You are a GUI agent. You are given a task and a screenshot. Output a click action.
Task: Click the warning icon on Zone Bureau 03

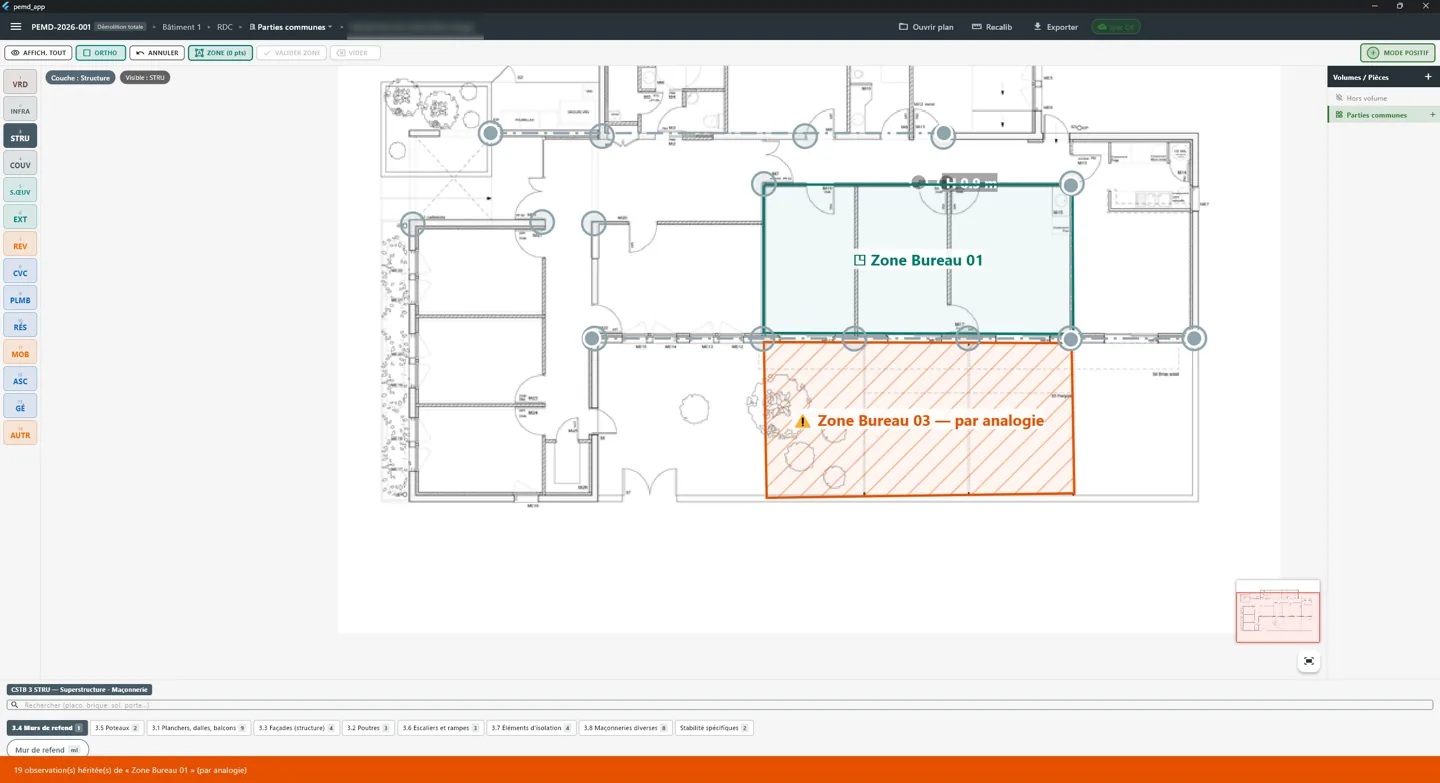[x=802, y=421]
